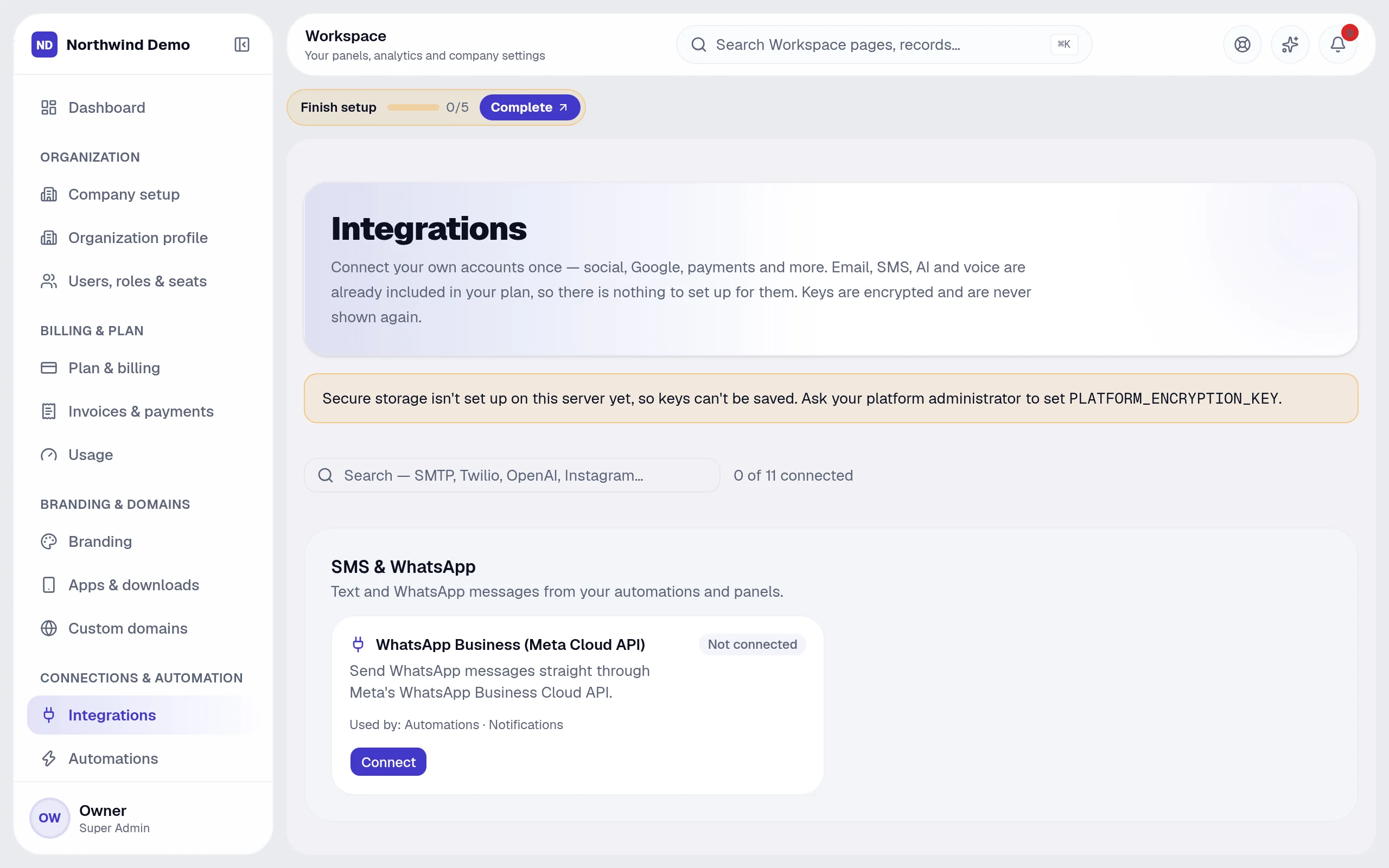Click the Northwind Demo workspace name

128,44
